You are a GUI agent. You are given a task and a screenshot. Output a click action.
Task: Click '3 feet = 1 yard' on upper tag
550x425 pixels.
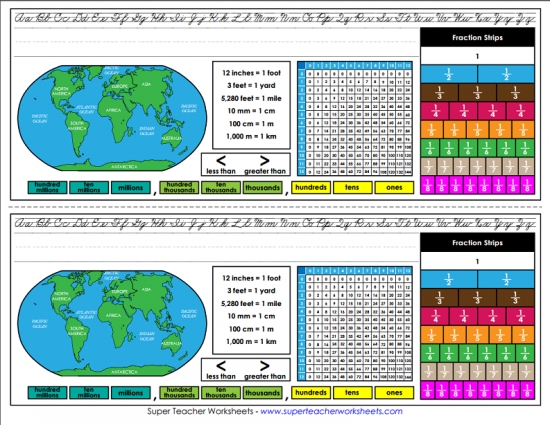pyautogui.click(x=251, y=86)
